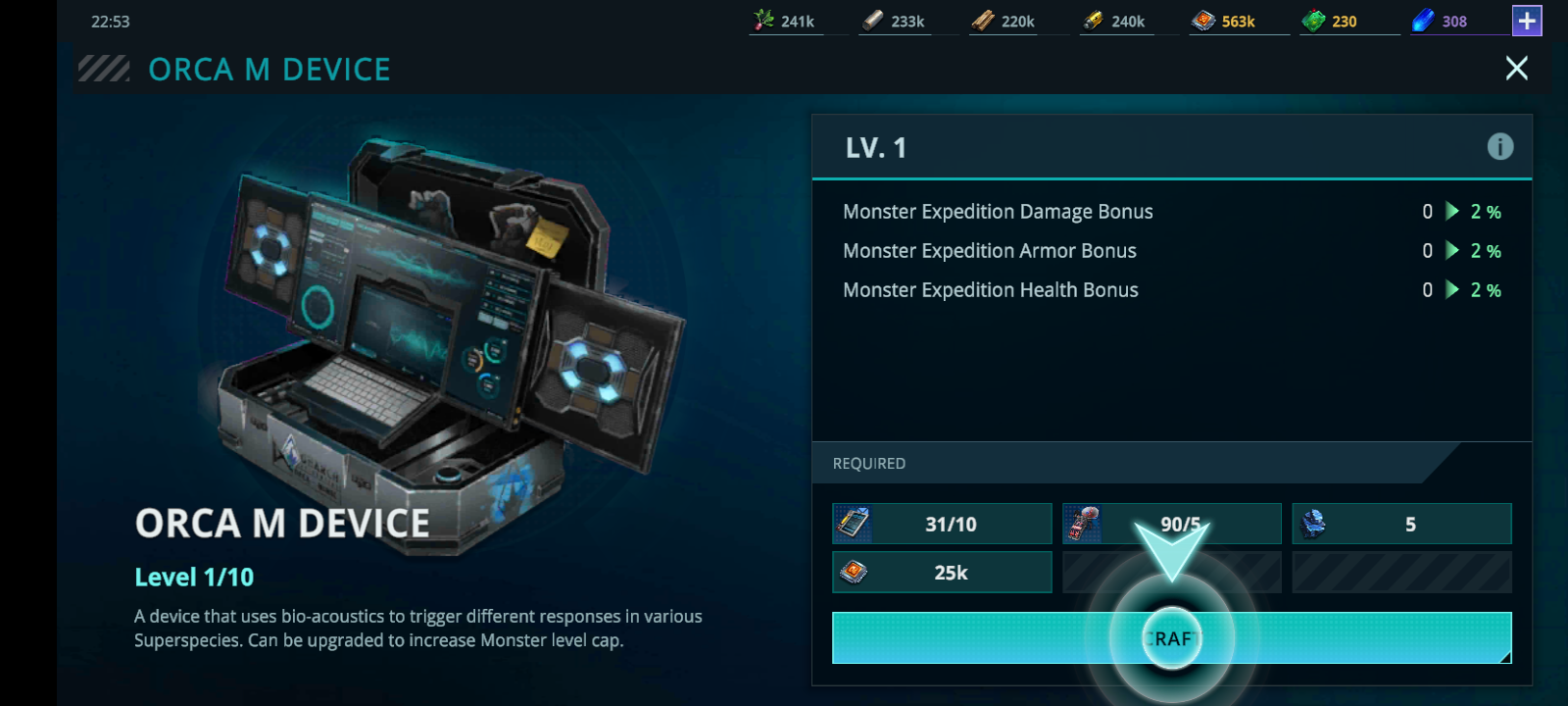This screenshot has width=1568, height=706.
Task: Select the component requirement showing 90/5
Action: [1172, 524]
